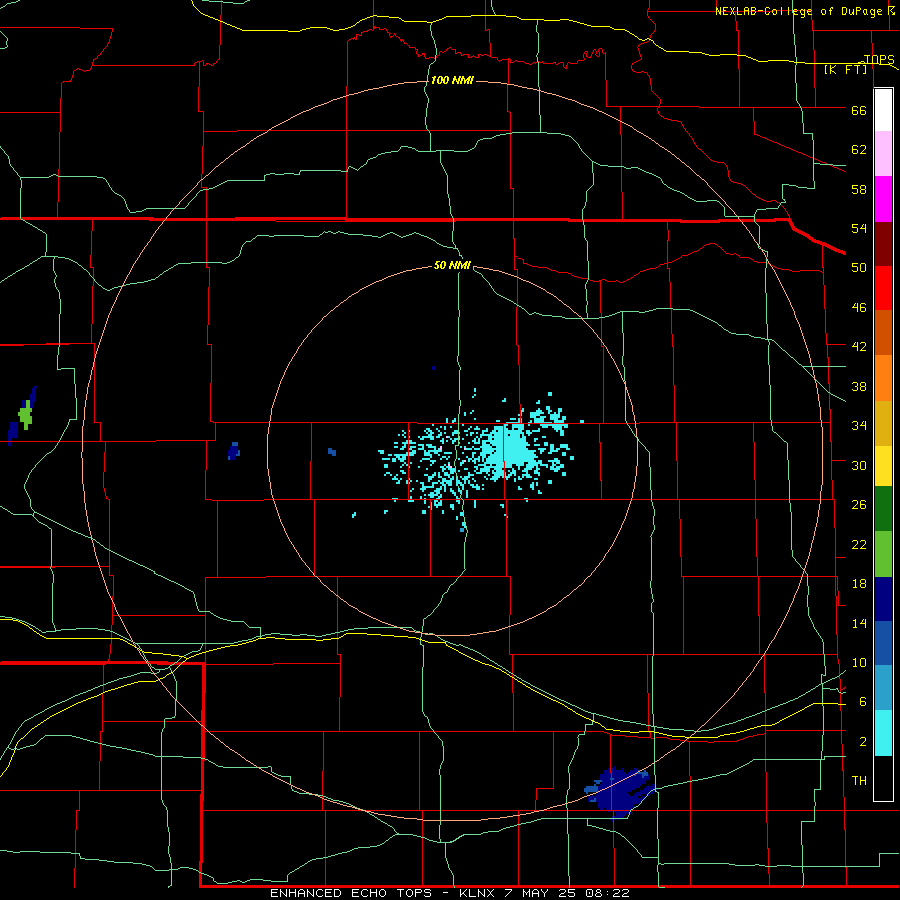900x900 pixels.
Task: Select the dark red legend swatch
Action: [883, 244]
